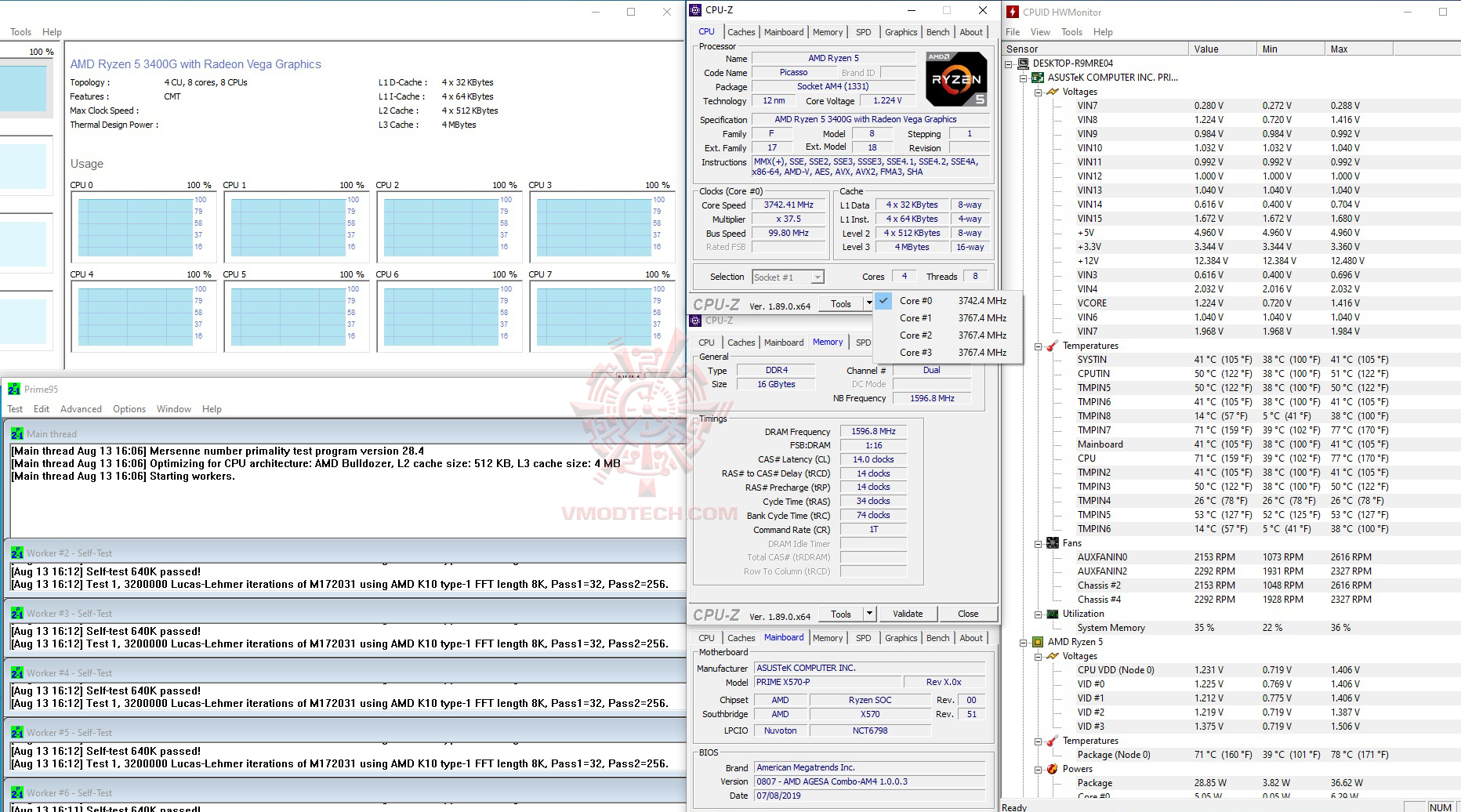Open the Test menu in Prime95

tap(15, 409)
